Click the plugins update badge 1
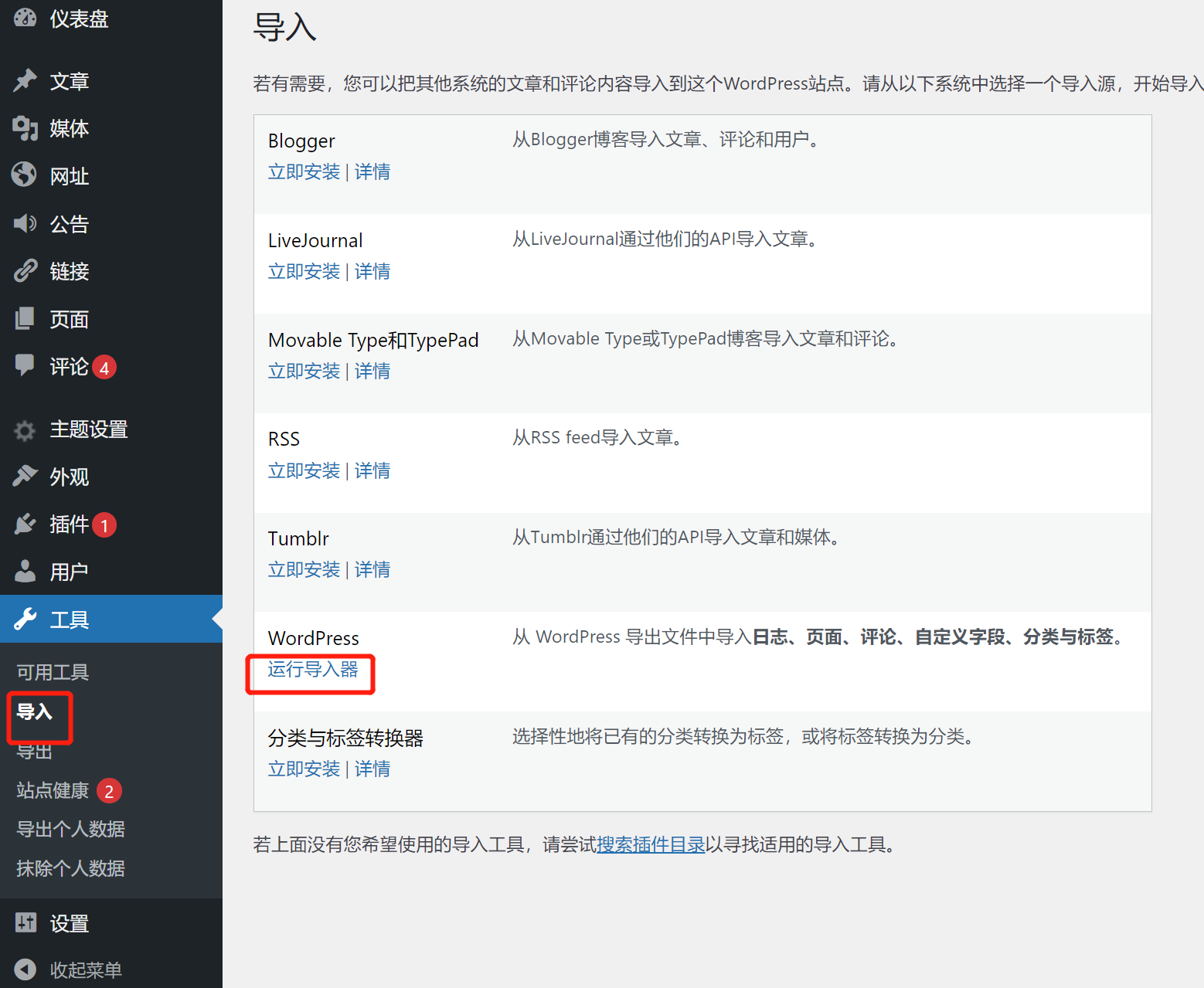 tap(104, 525)
